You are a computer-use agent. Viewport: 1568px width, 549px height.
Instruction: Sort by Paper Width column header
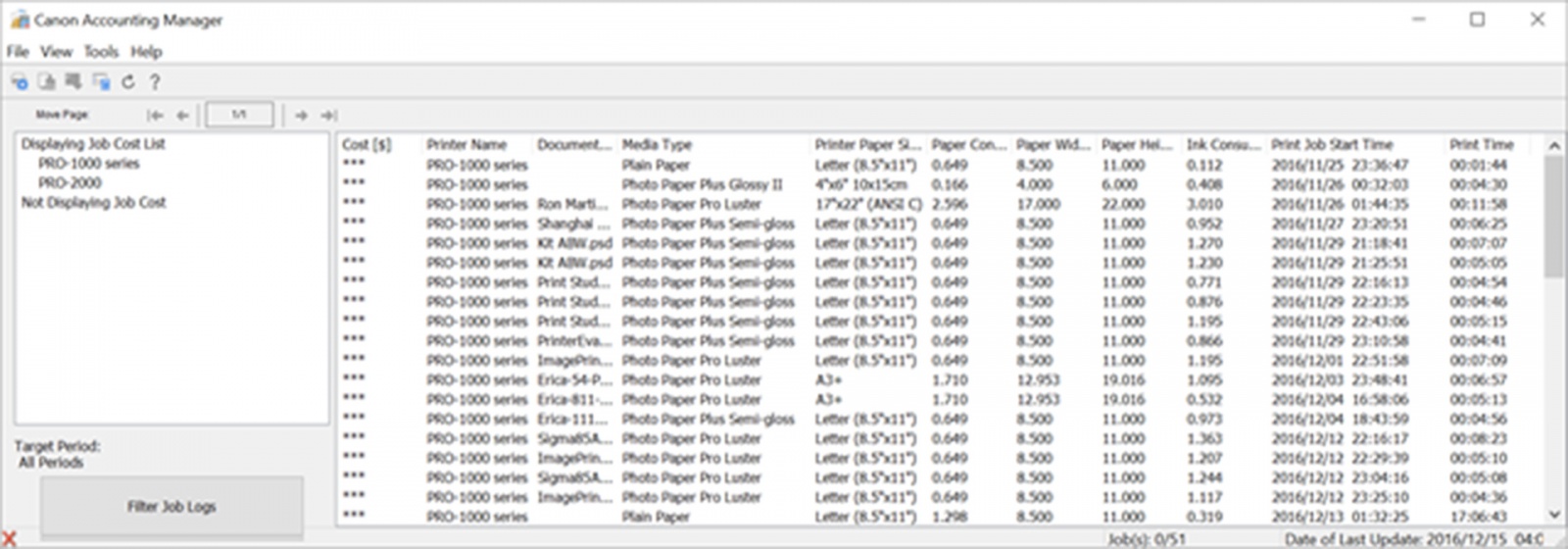click(x=1055, y=144)
